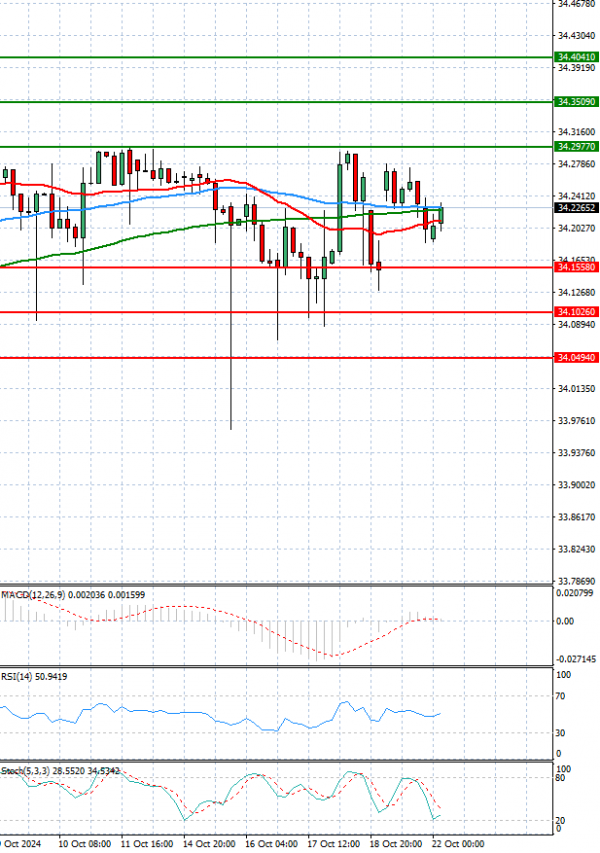Click the 33.78690 price scale value
Viewport: 600px width, 853px height.
577,581
